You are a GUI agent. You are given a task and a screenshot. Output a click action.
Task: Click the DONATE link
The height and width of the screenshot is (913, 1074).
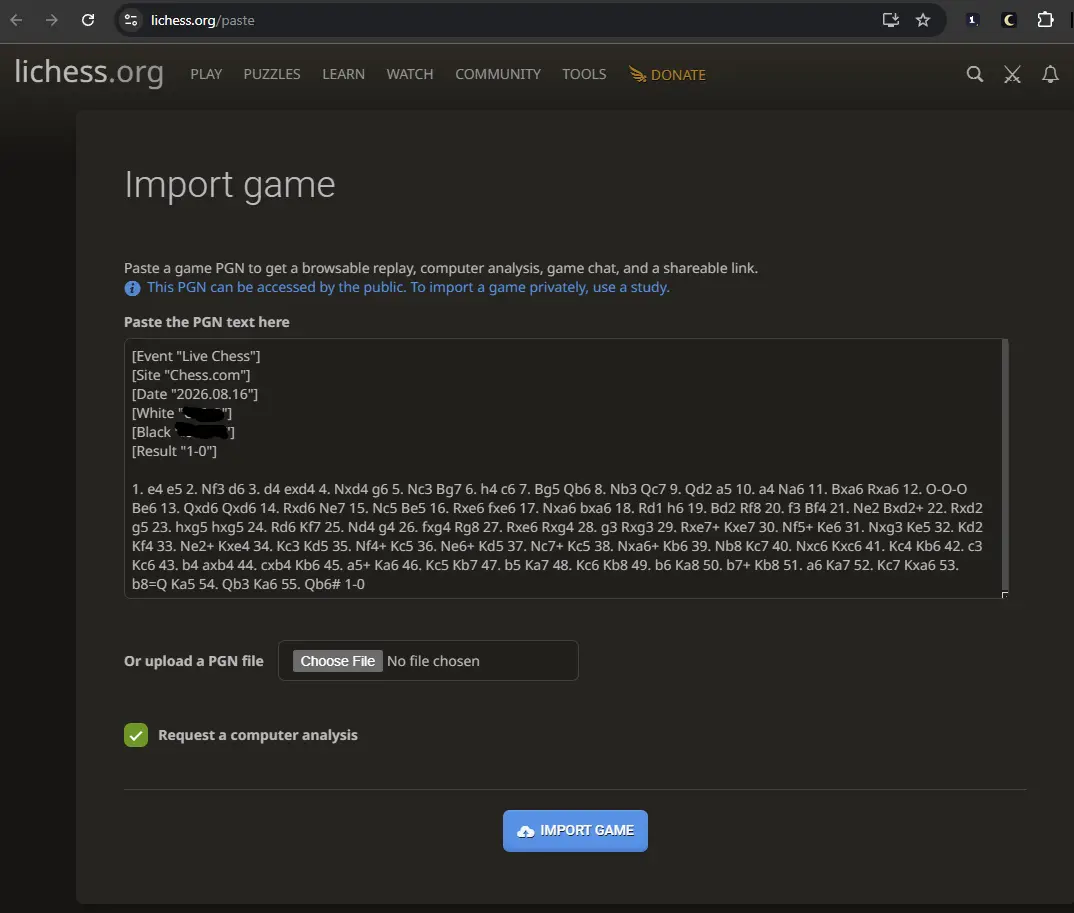tap(668, 75)
